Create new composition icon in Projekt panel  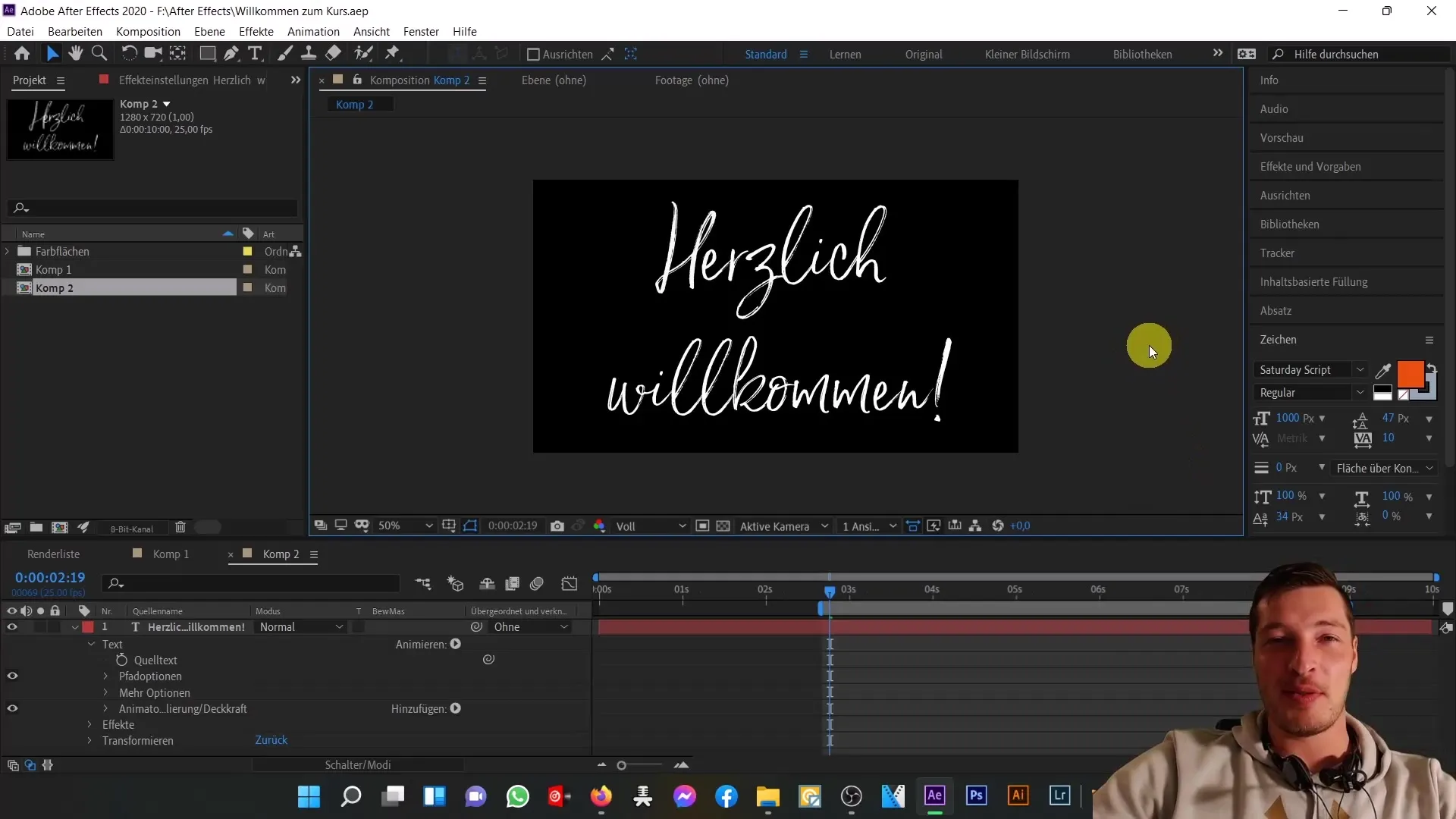pyautogui.click(x=59, y=528)
